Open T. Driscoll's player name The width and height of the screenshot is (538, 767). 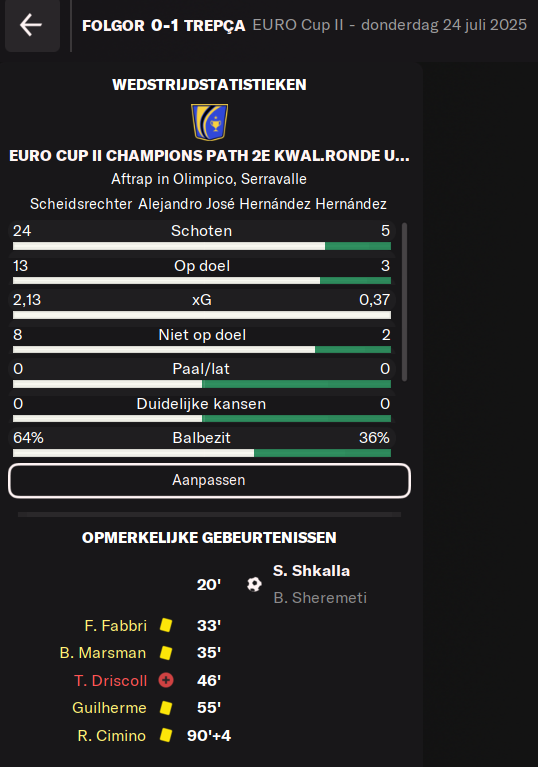(111, 680)
